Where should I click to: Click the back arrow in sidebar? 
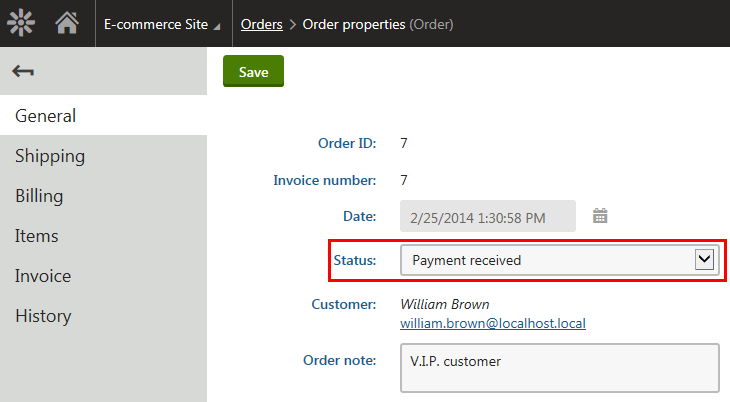click(x=23, y=71)
